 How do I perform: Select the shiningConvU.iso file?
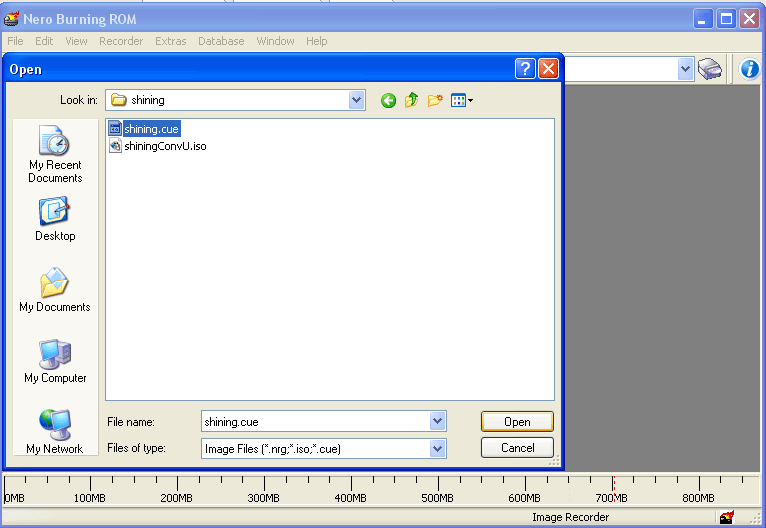(164, 146)
